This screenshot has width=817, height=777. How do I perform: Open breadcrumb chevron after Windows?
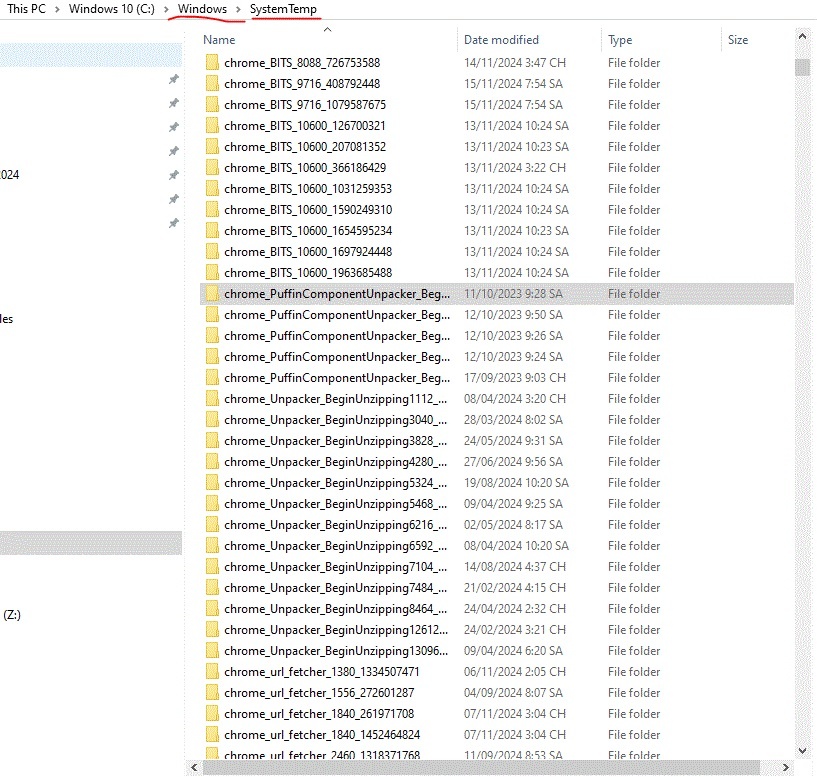238,9
